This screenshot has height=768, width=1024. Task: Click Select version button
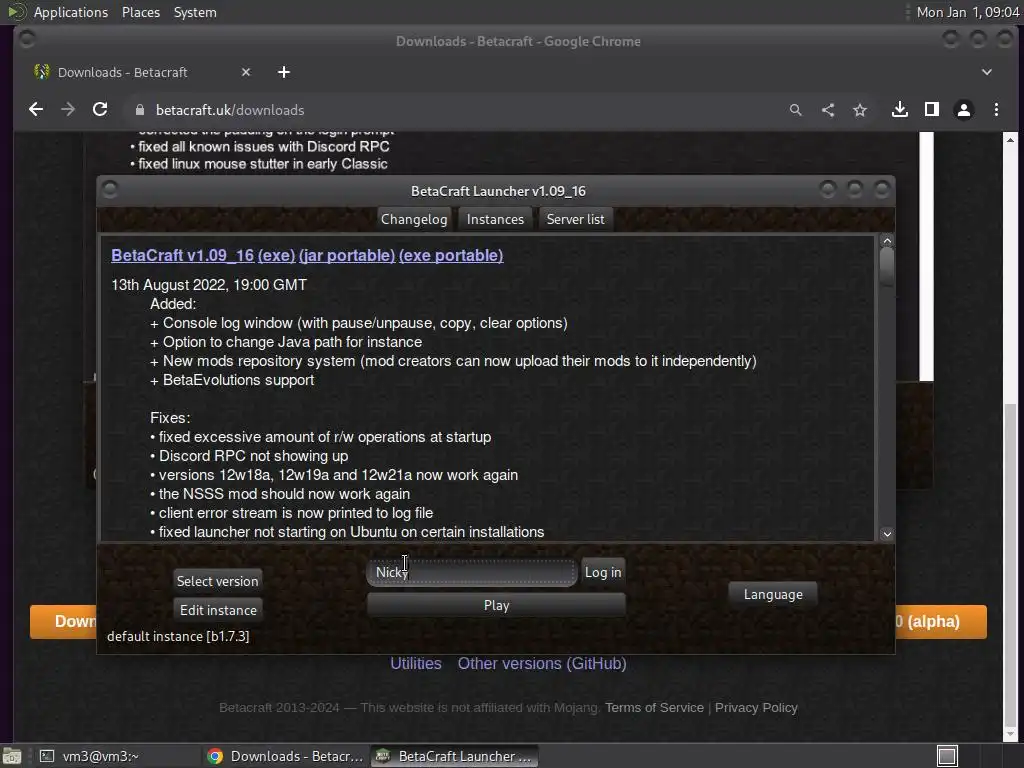pos(217,581)
